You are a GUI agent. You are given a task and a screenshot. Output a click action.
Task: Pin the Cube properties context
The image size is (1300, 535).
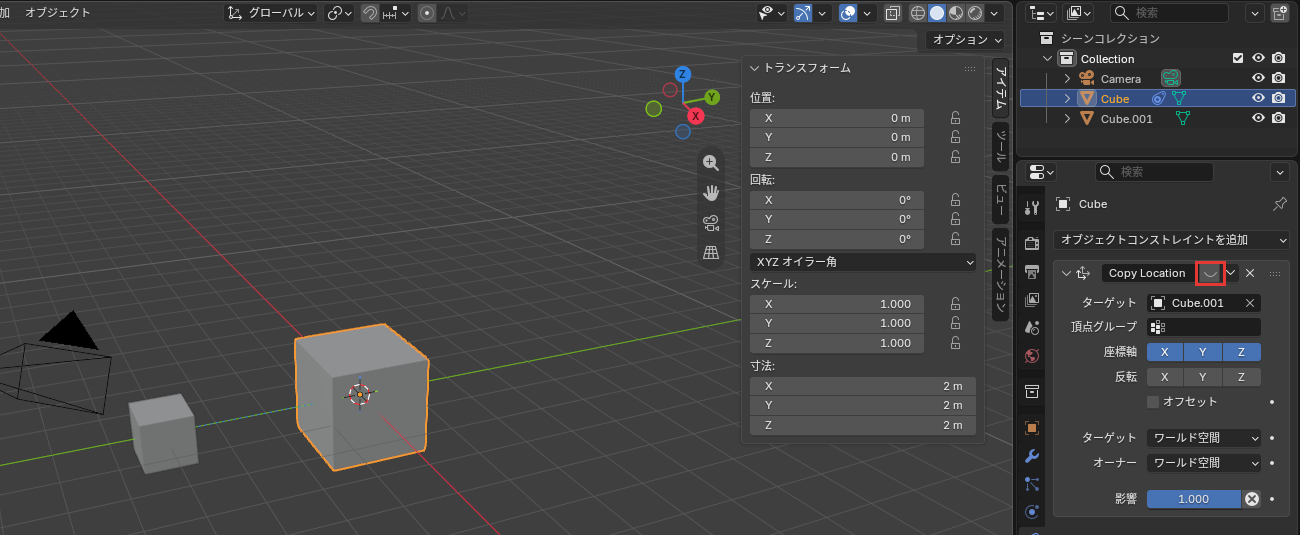click(1279, 204)
